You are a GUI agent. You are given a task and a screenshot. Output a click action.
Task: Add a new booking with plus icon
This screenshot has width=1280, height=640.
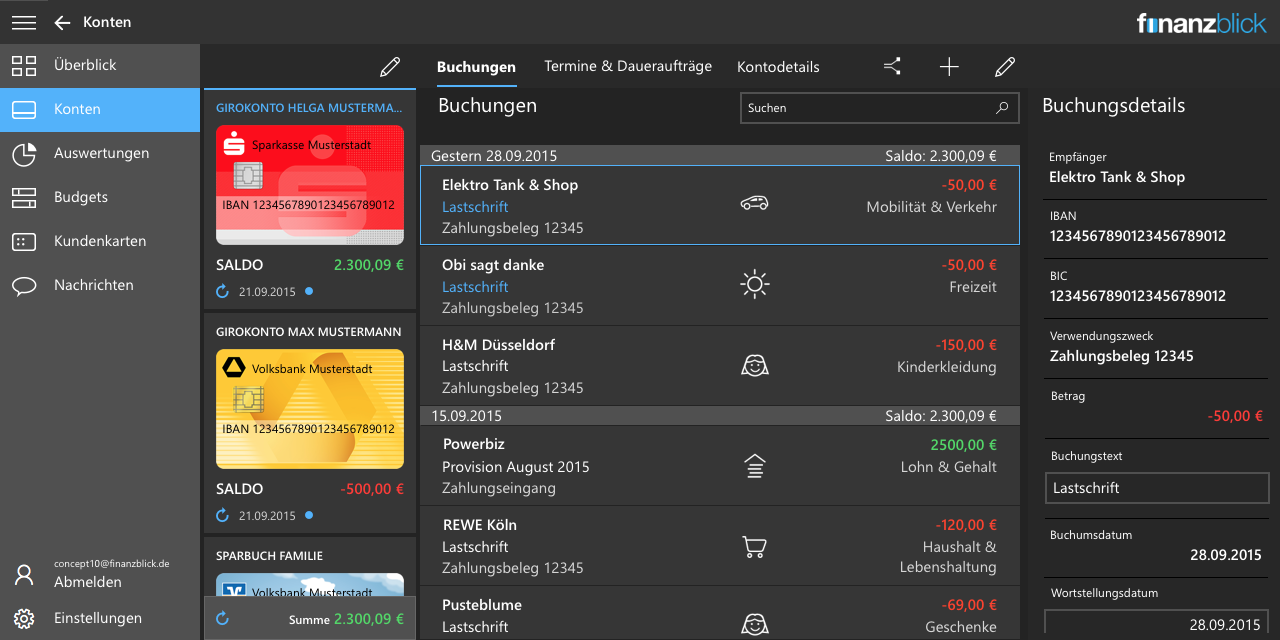[949, 67]
